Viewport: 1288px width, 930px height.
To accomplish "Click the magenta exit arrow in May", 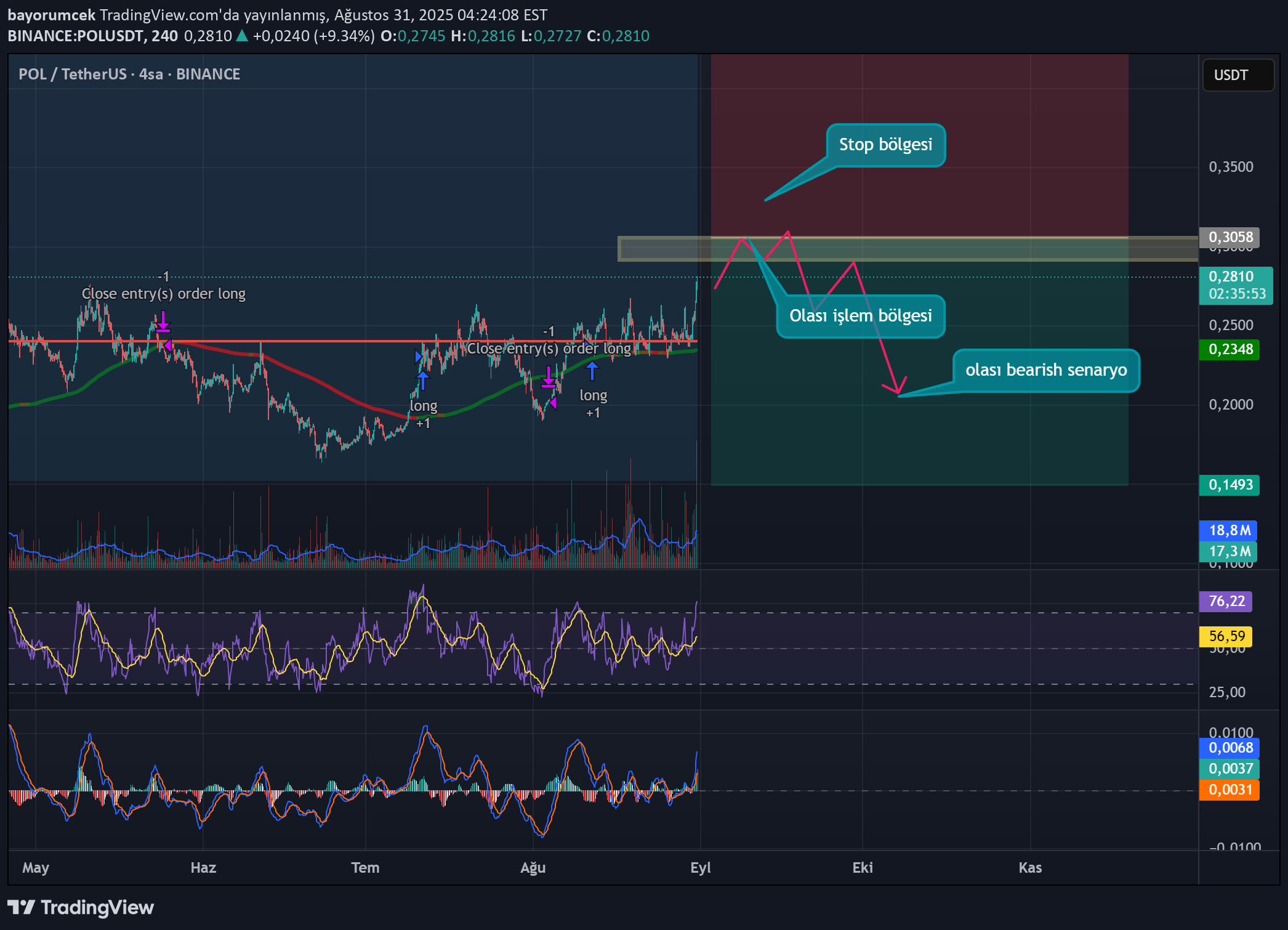I will [x=163, y=321].
